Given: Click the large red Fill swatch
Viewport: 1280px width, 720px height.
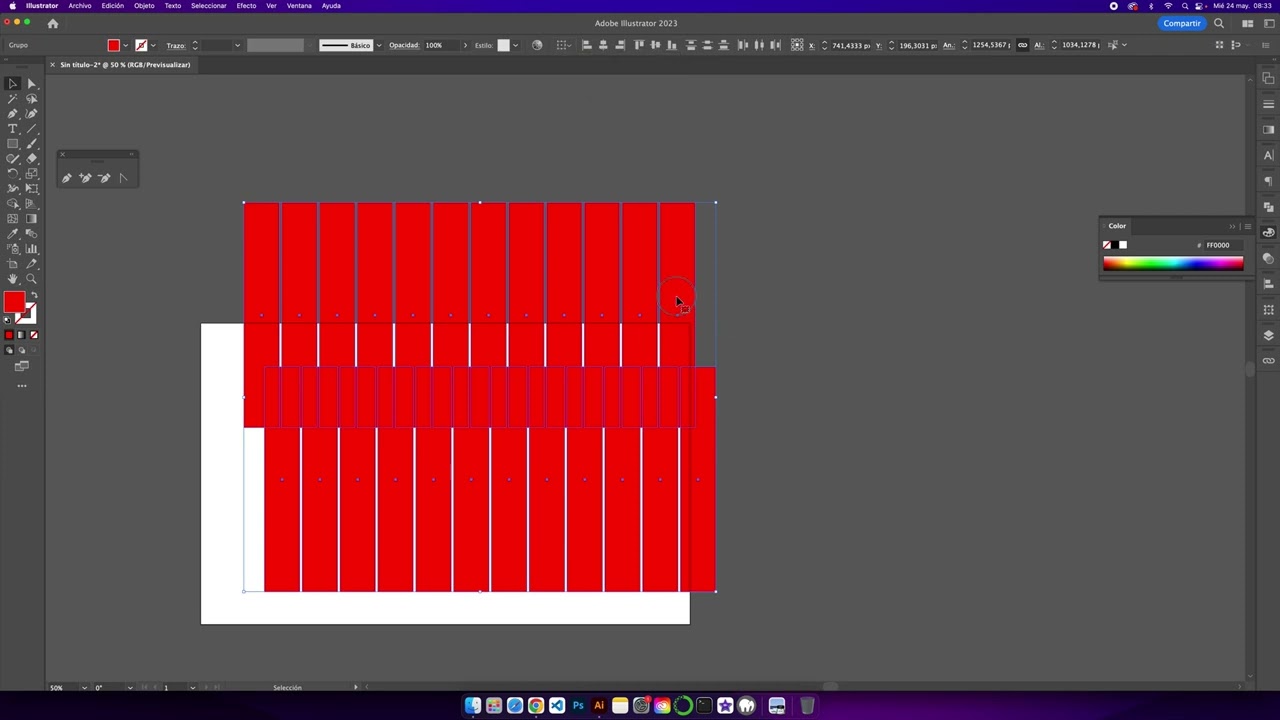Looking at the screenshot, I should (x=14, y=303).
